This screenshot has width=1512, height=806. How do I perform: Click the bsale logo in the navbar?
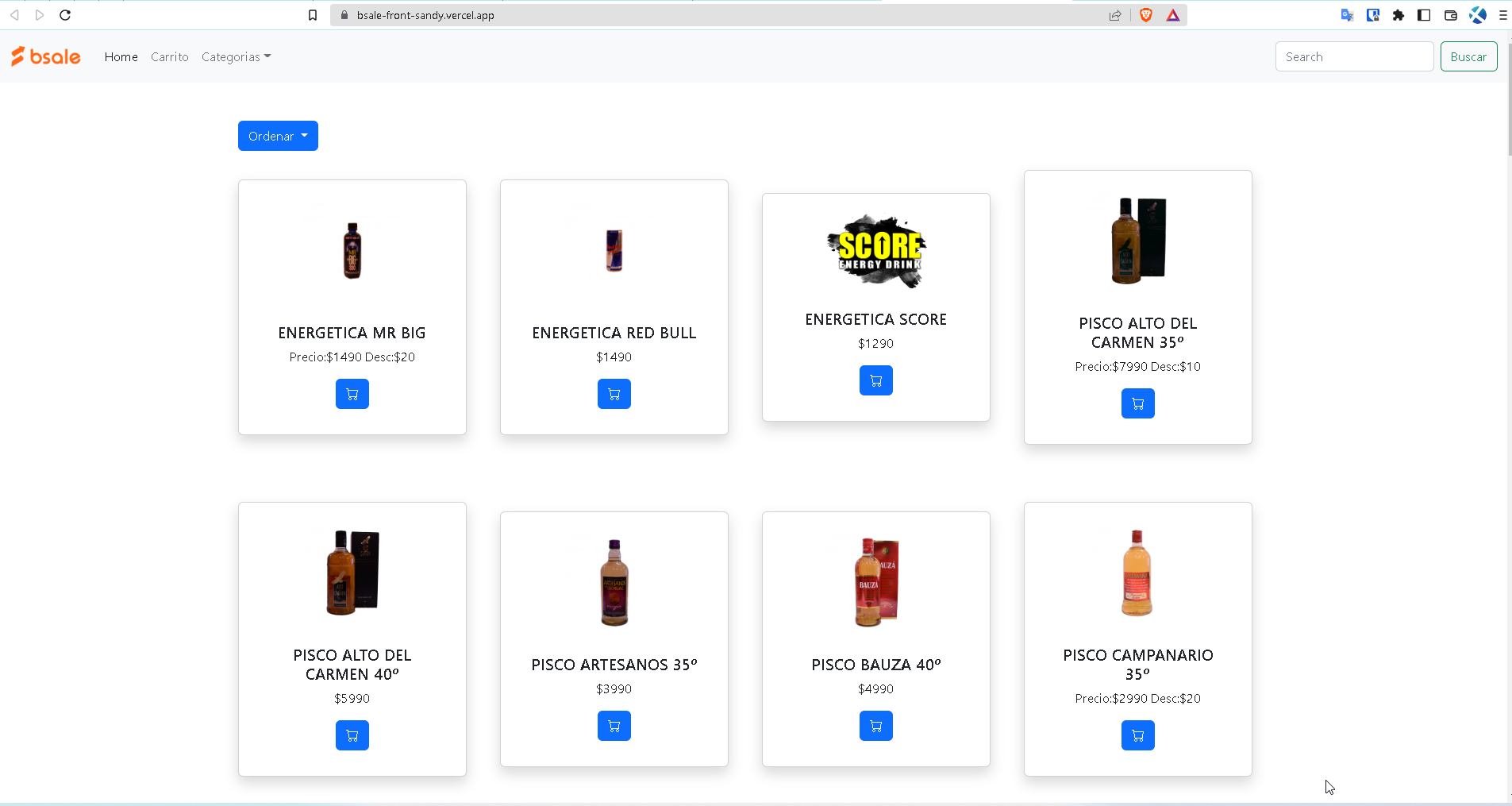point(45,56)
